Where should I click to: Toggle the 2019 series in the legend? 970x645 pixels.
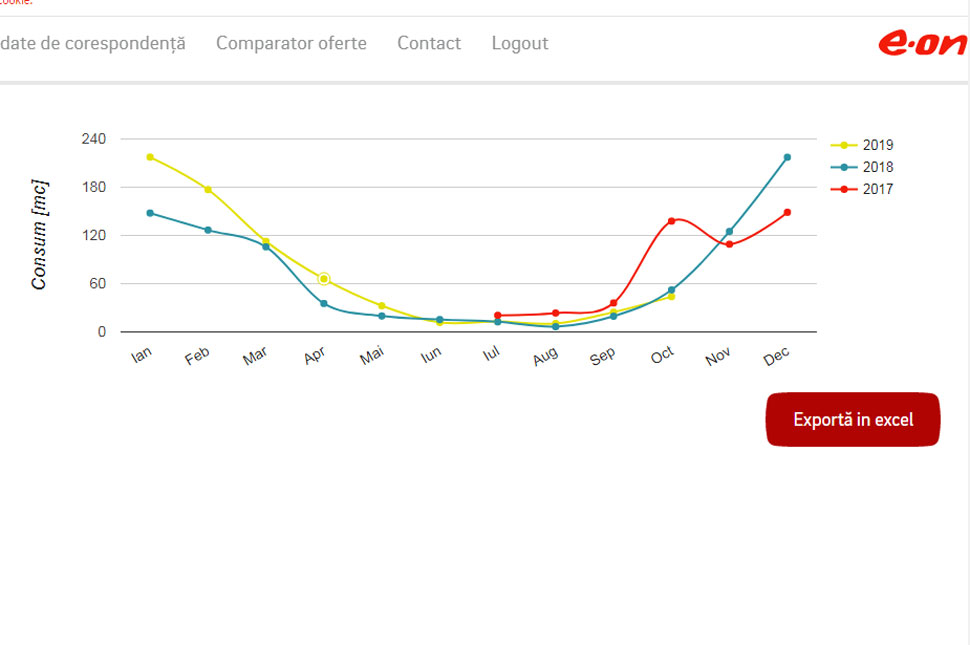[x=862, y=145]
